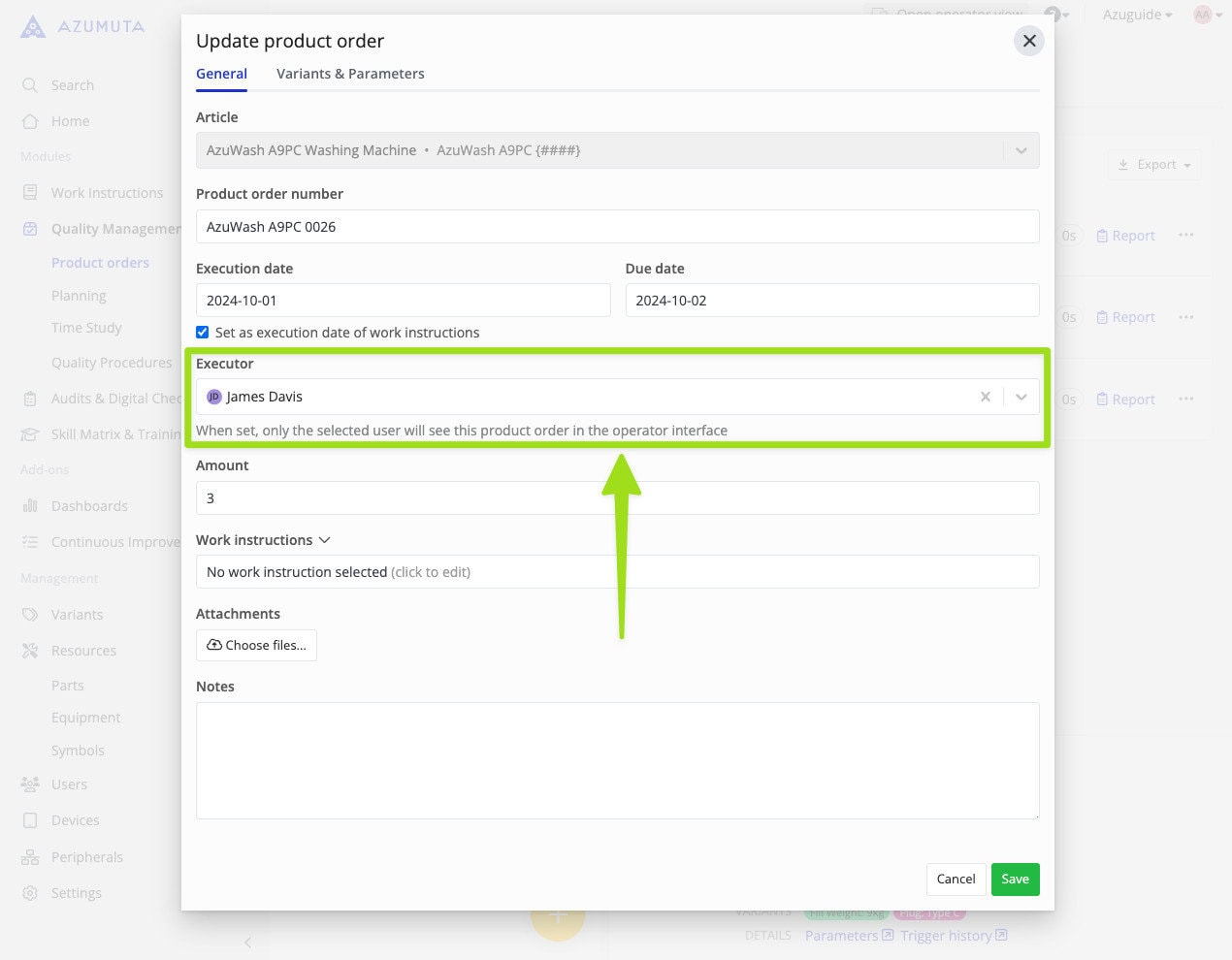Open the Article selection dropdown
Image resolution: width=1232 pixels, height=960 pixels.
click(x=1021, y=149)
